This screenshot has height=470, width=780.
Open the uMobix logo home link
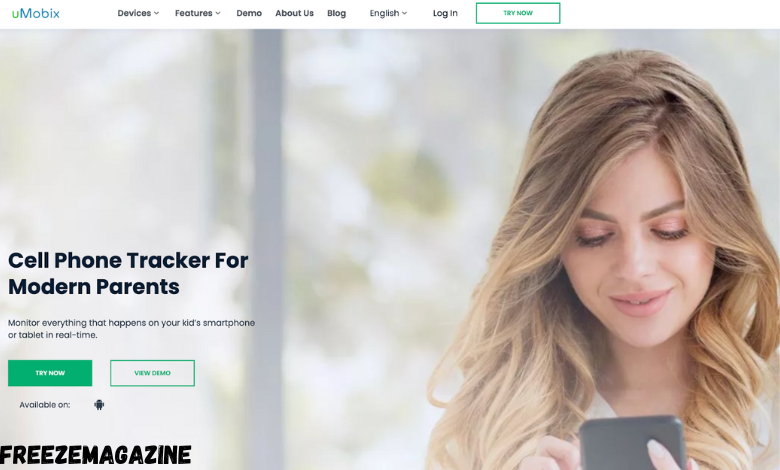pyautogui.click(x=36, y=13)
